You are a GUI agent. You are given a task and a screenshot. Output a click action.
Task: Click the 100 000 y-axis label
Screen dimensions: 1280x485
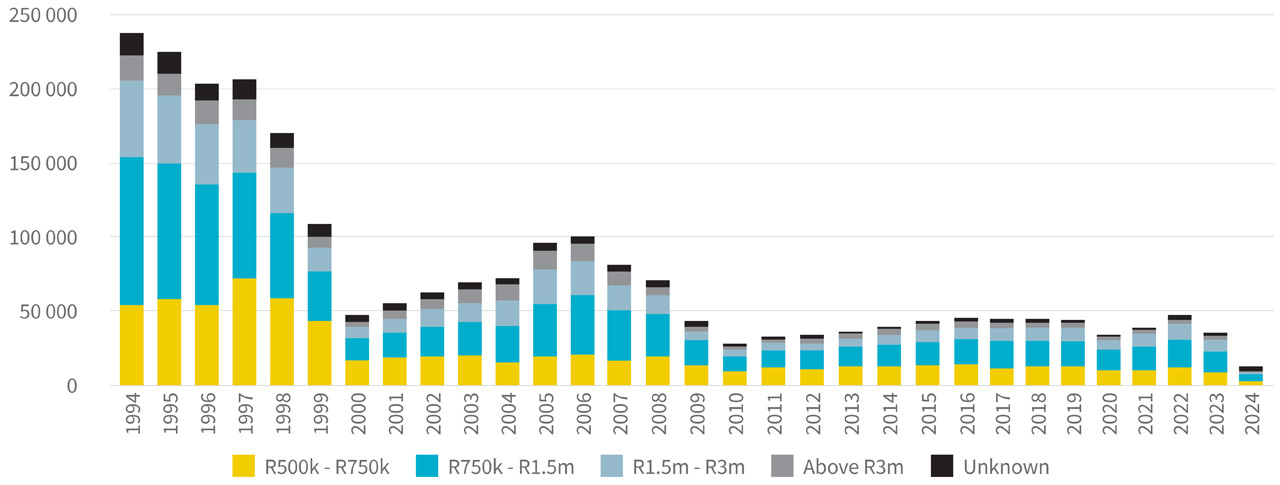click(x=43, y=238)
